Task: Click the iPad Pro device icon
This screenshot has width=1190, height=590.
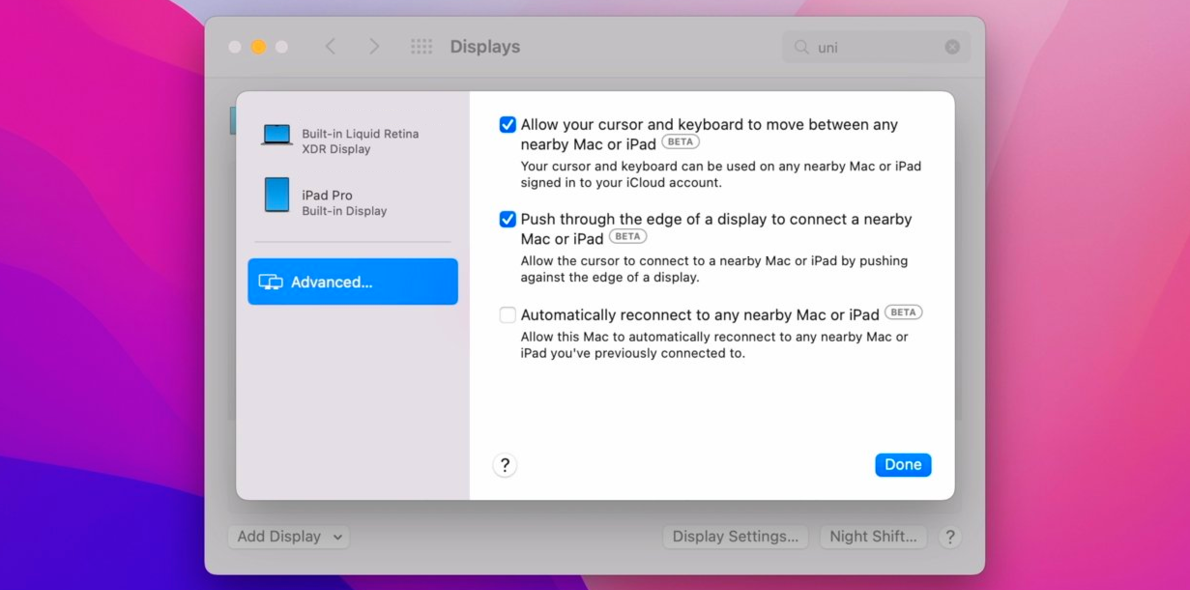Action: point(277,194)
